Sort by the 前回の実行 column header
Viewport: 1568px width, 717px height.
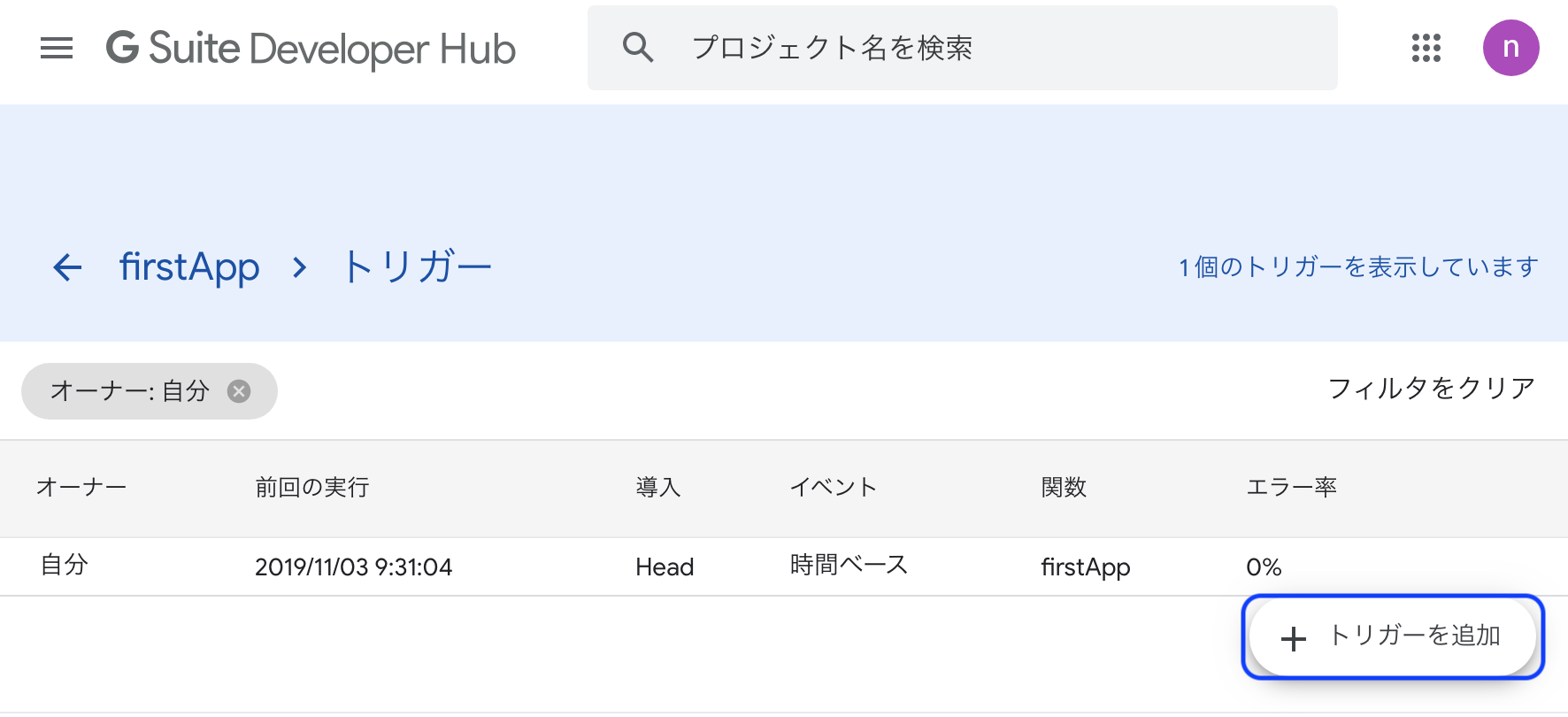click(312, 488)
